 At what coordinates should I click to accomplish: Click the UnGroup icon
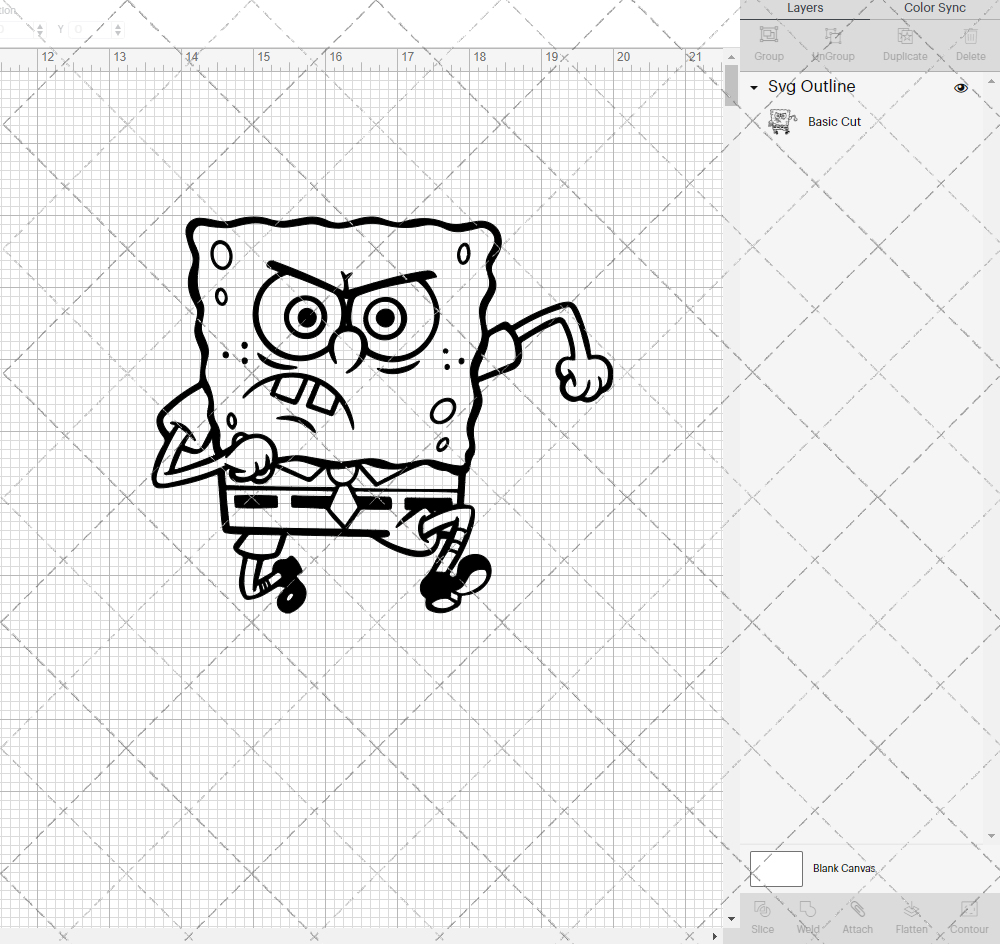[x=832, y=37]
